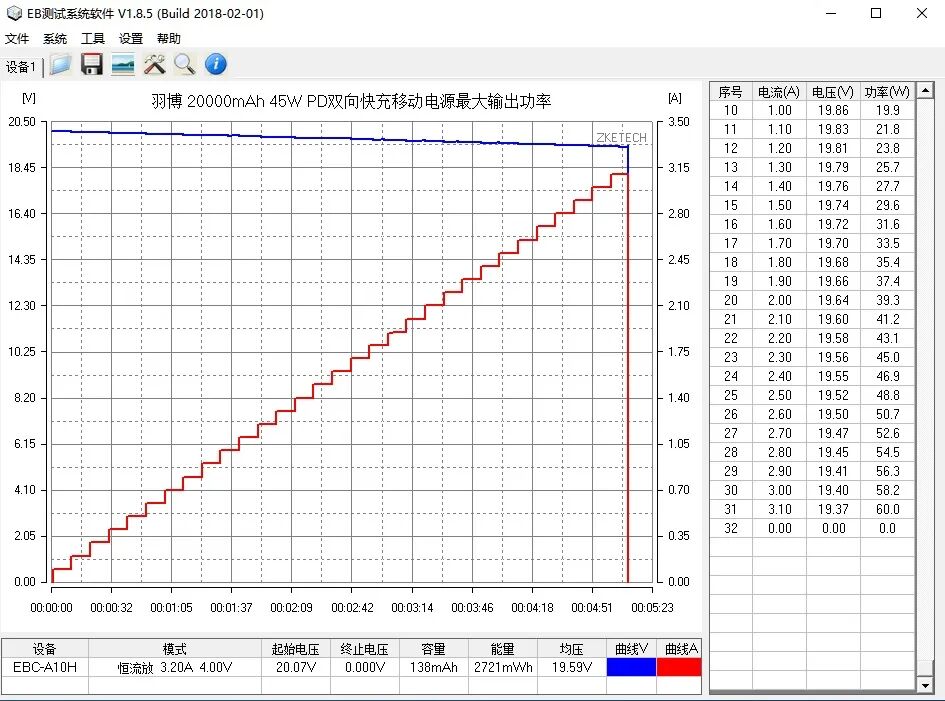Click the magnifier search icon
The image size is (945, 701).
[184, 64]
